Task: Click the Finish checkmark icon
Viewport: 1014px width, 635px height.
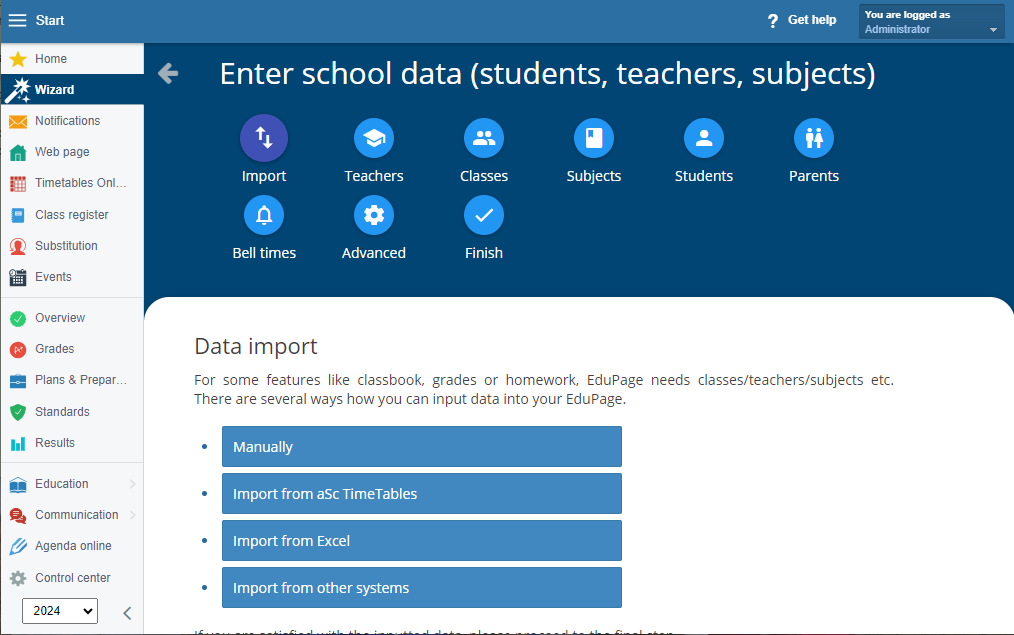Action: click(484, 215)
